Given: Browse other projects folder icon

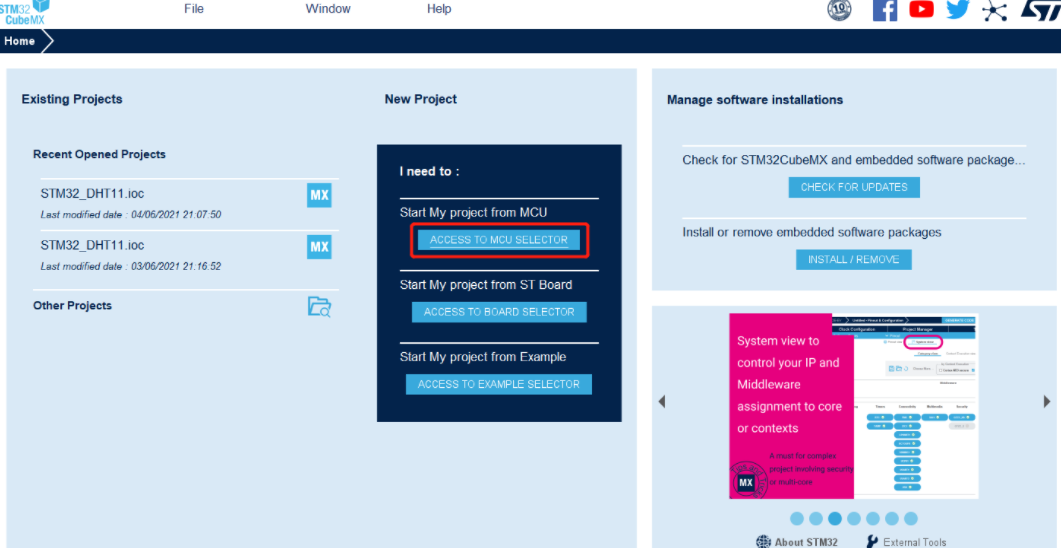Looking at the screenshot, I should [x=319, y=306].
